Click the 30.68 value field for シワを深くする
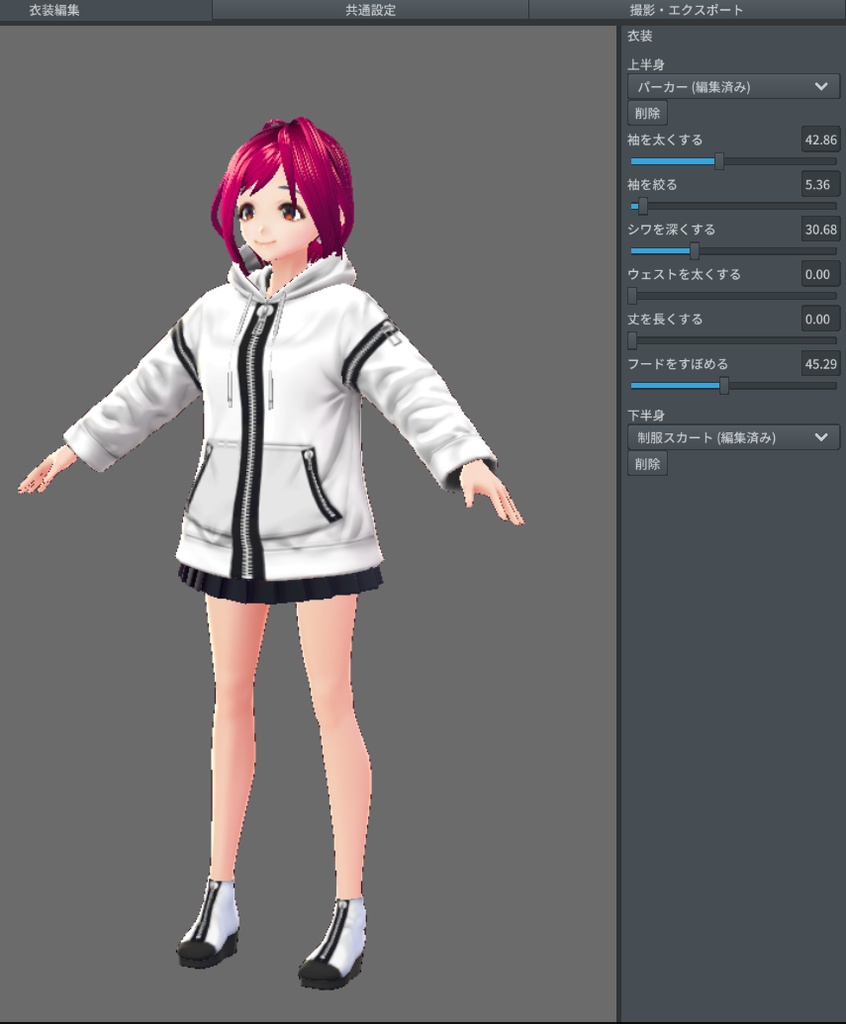846x1024 pixels. click(819, 229)
